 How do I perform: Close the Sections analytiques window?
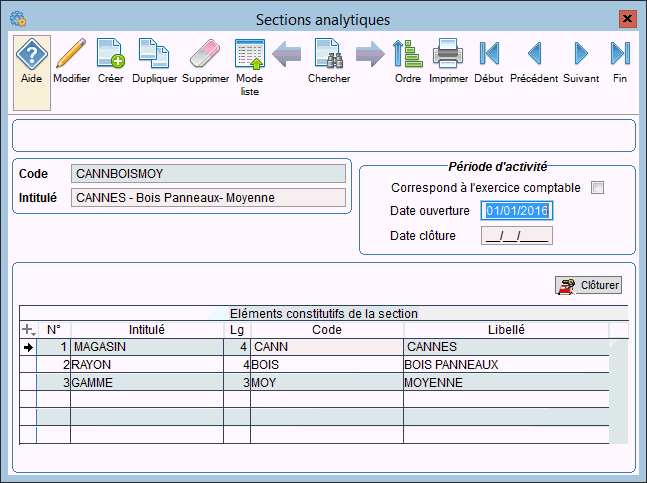click(x=627, y=19)
